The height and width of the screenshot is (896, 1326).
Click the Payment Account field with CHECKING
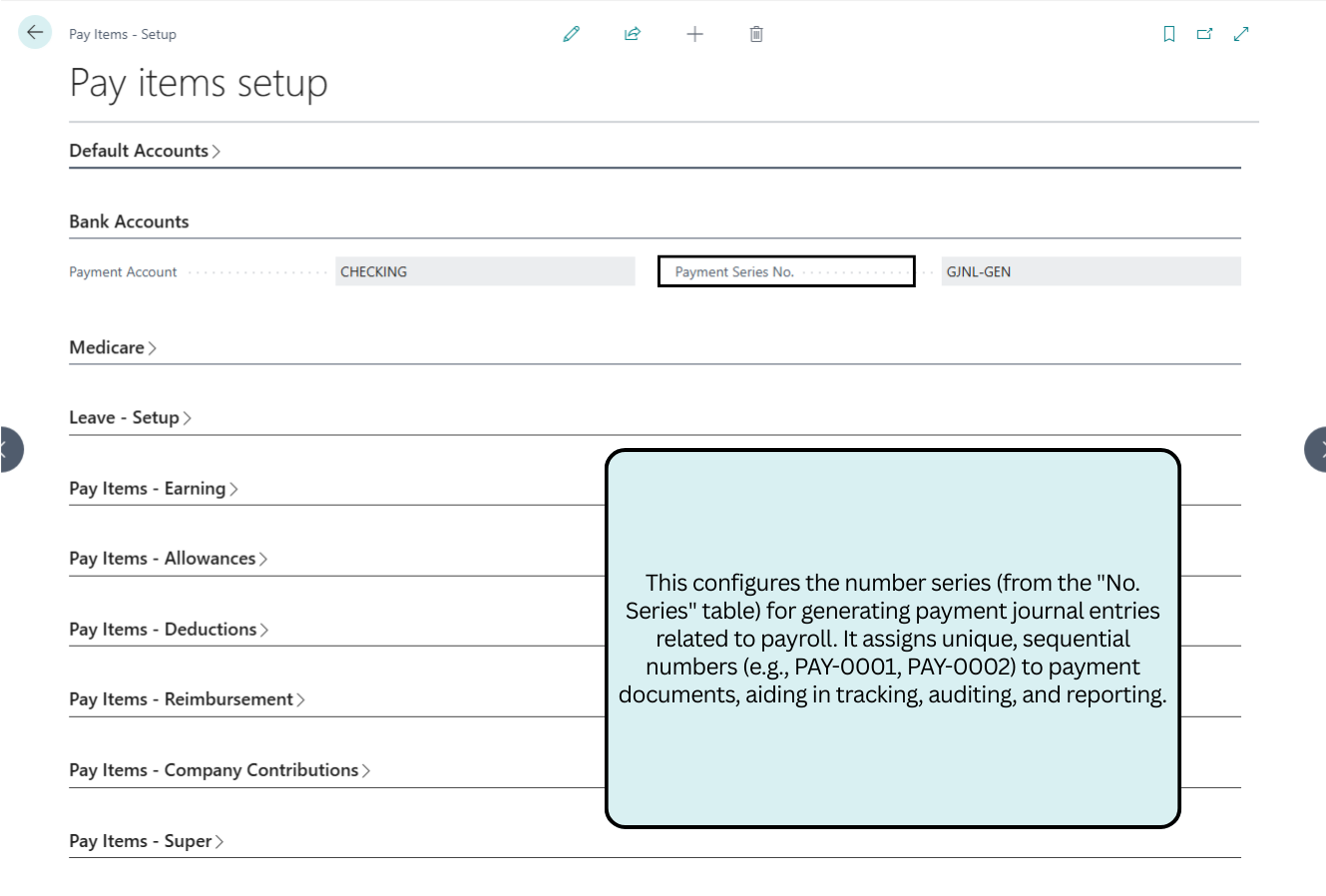(485, 271)
